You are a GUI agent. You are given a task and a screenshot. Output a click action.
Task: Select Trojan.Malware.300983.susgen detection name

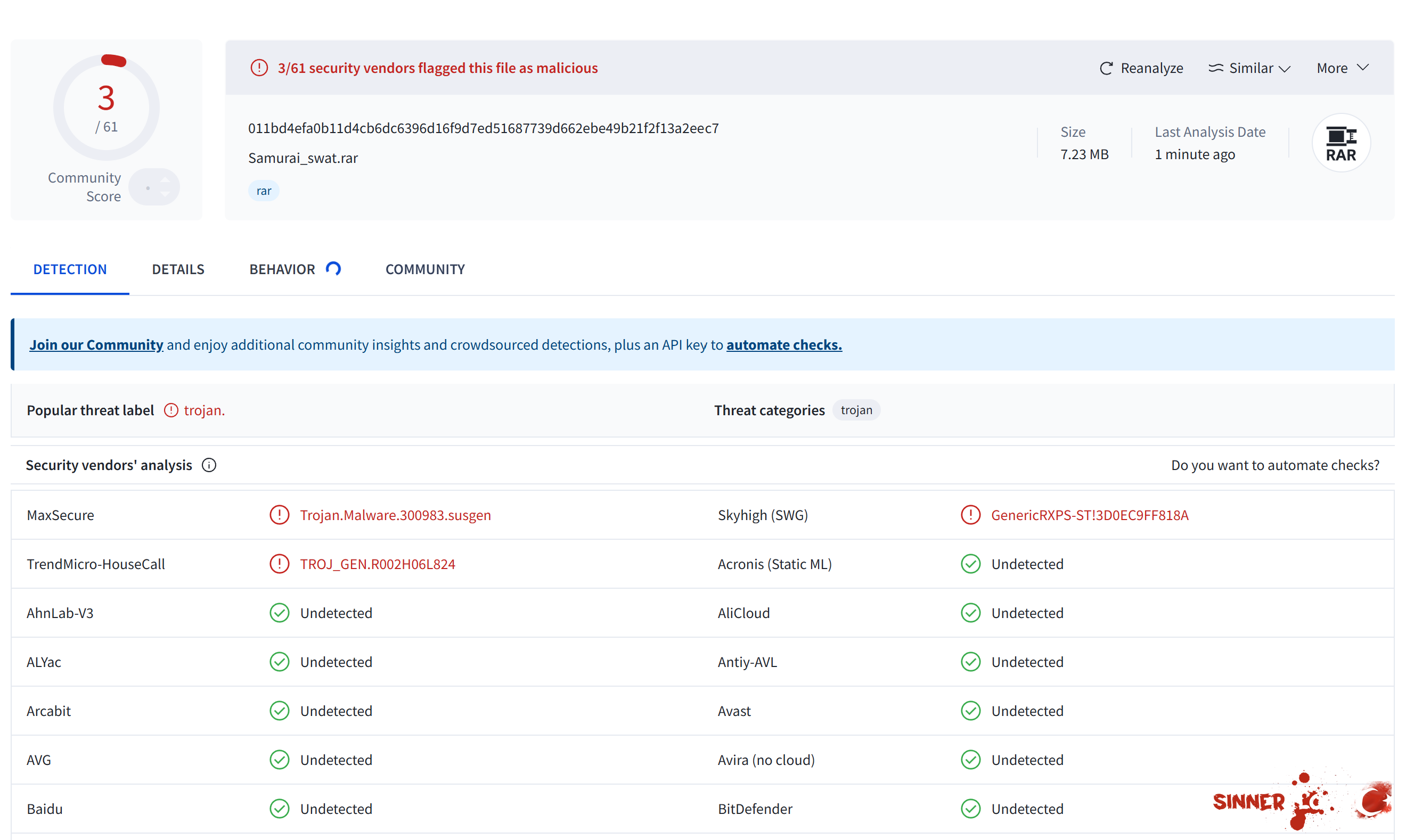(395, 515)
